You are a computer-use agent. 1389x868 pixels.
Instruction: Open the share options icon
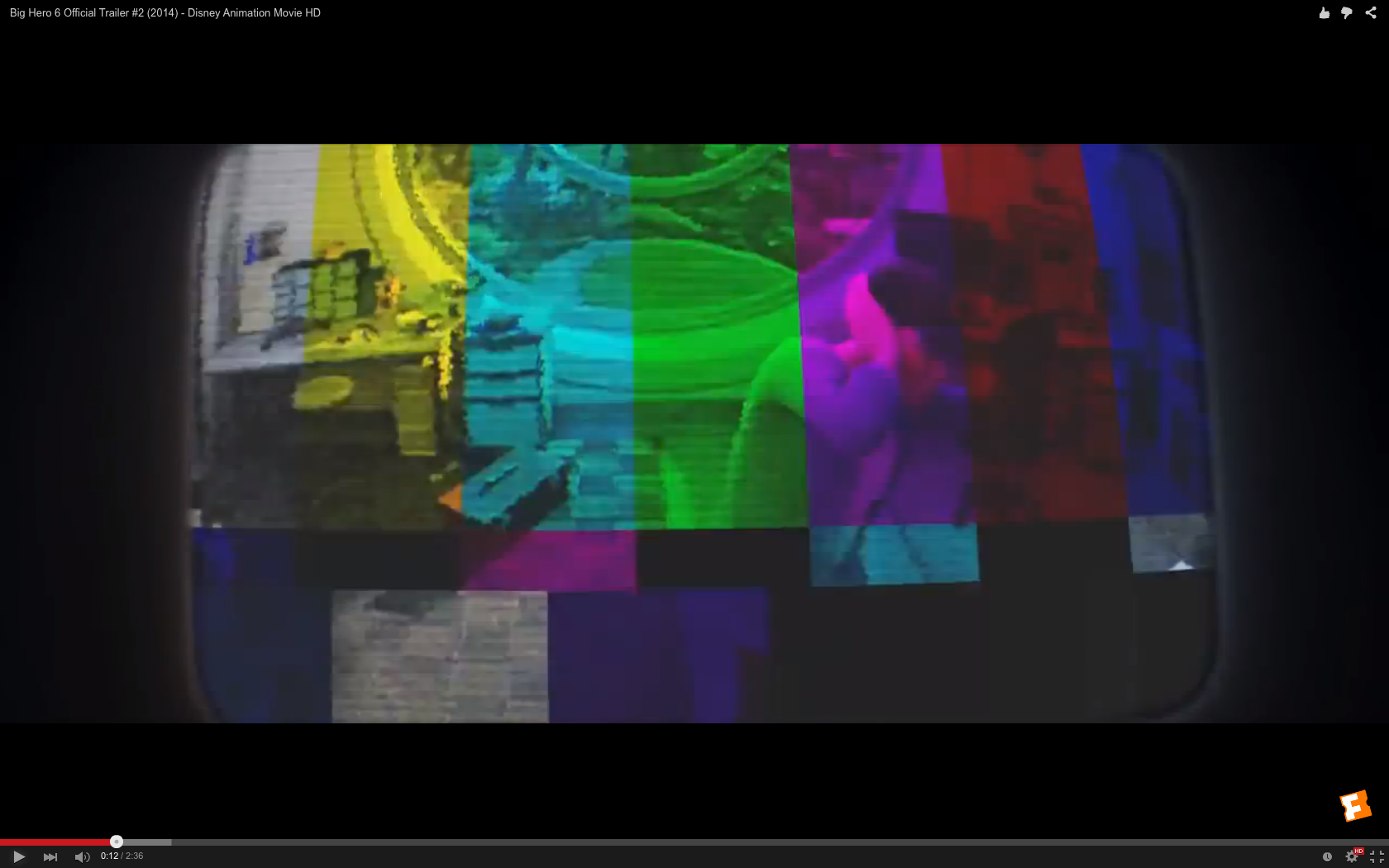(x=1371, y=12)
